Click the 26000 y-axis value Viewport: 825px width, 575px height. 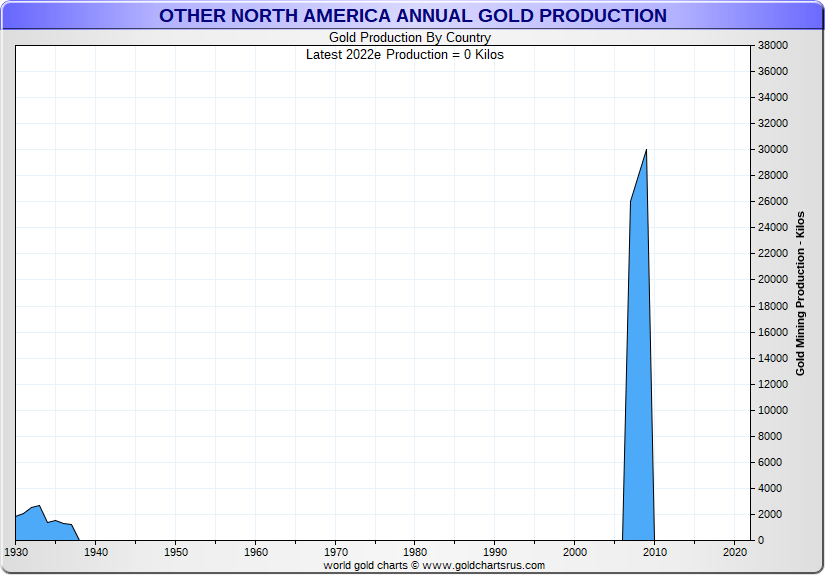pyautogui.click(x=773, y=201)
